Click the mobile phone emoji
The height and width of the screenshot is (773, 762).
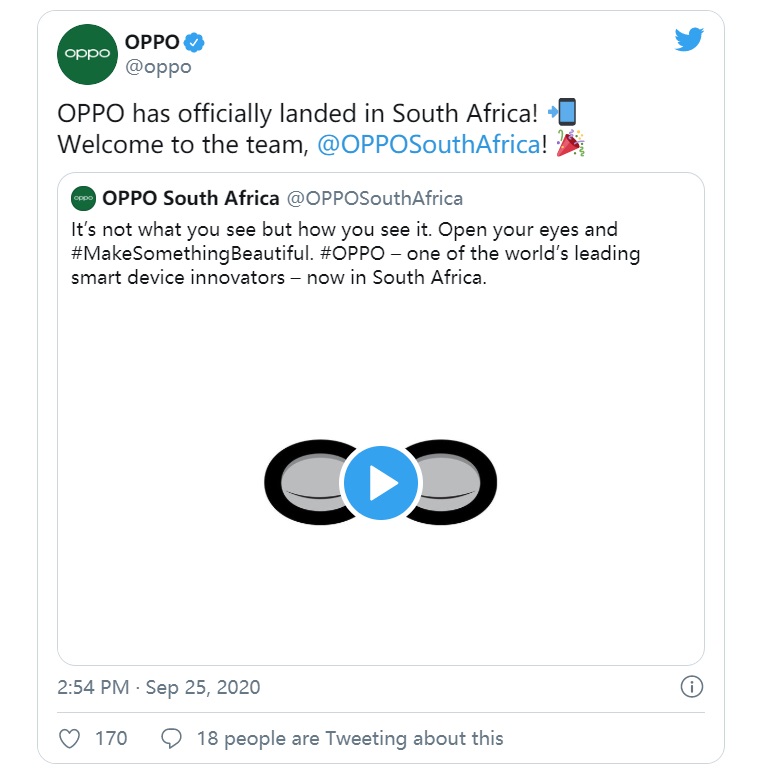point(563,111)
